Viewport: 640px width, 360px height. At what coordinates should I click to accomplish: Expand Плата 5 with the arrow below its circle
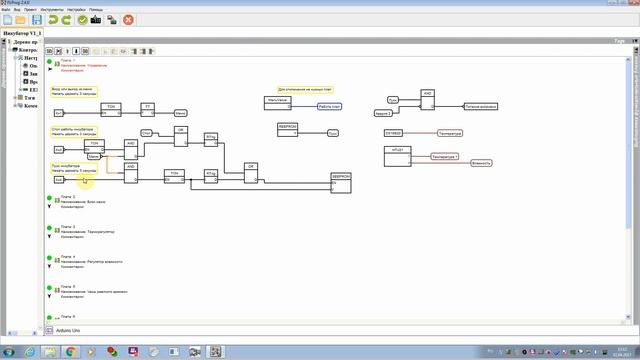pos(49,296)
